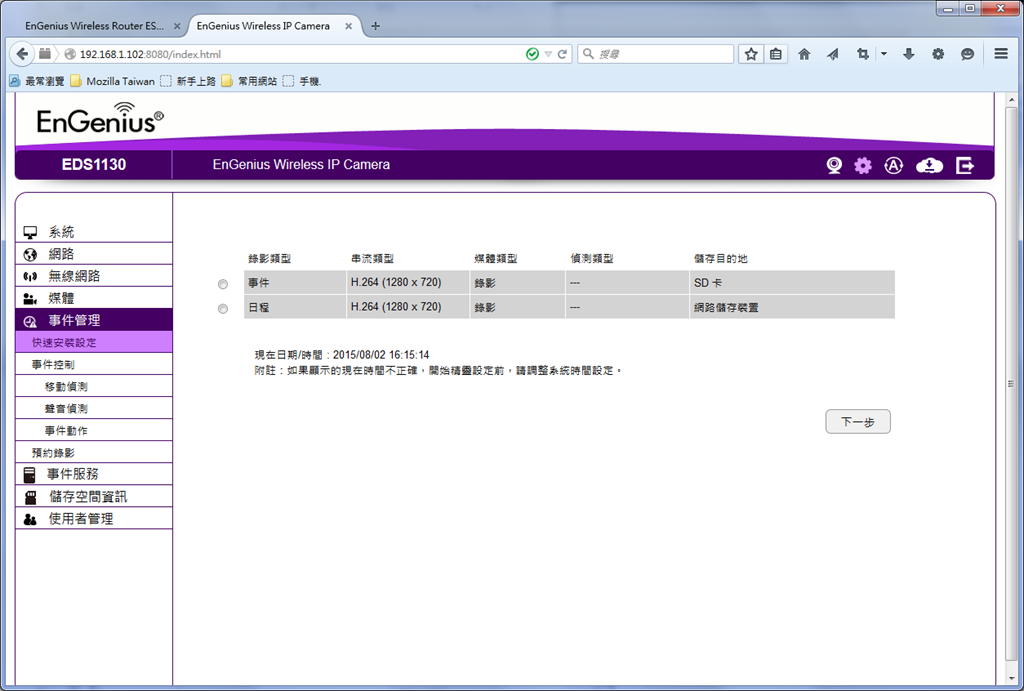
Task: Click the page scrollbar up arrow
Action: [x=1012, y=100]
